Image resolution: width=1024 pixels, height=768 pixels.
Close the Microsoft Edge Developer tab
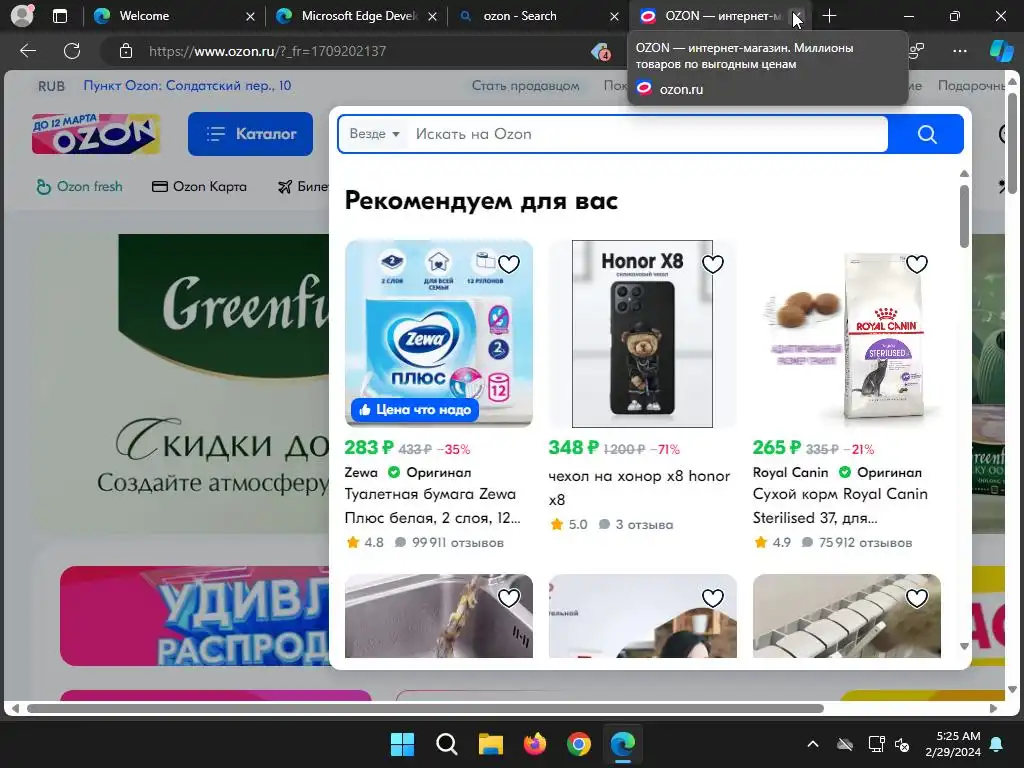tap(432, 16)
